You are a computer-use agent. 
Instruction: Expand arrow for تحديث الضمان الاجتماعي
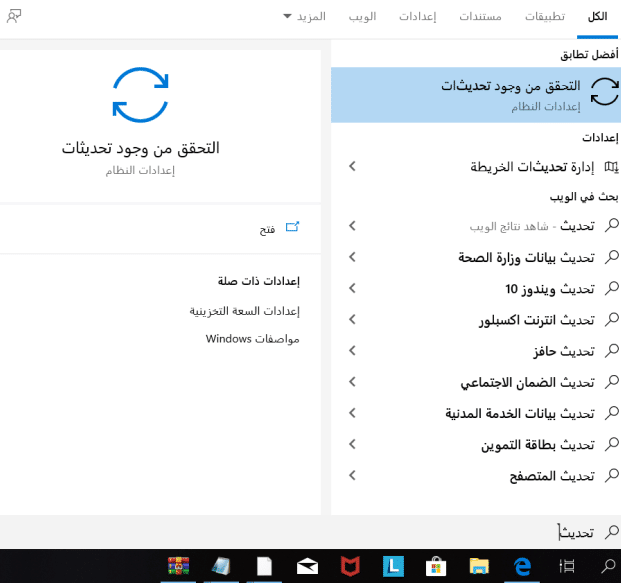click(x=352, y=382)
